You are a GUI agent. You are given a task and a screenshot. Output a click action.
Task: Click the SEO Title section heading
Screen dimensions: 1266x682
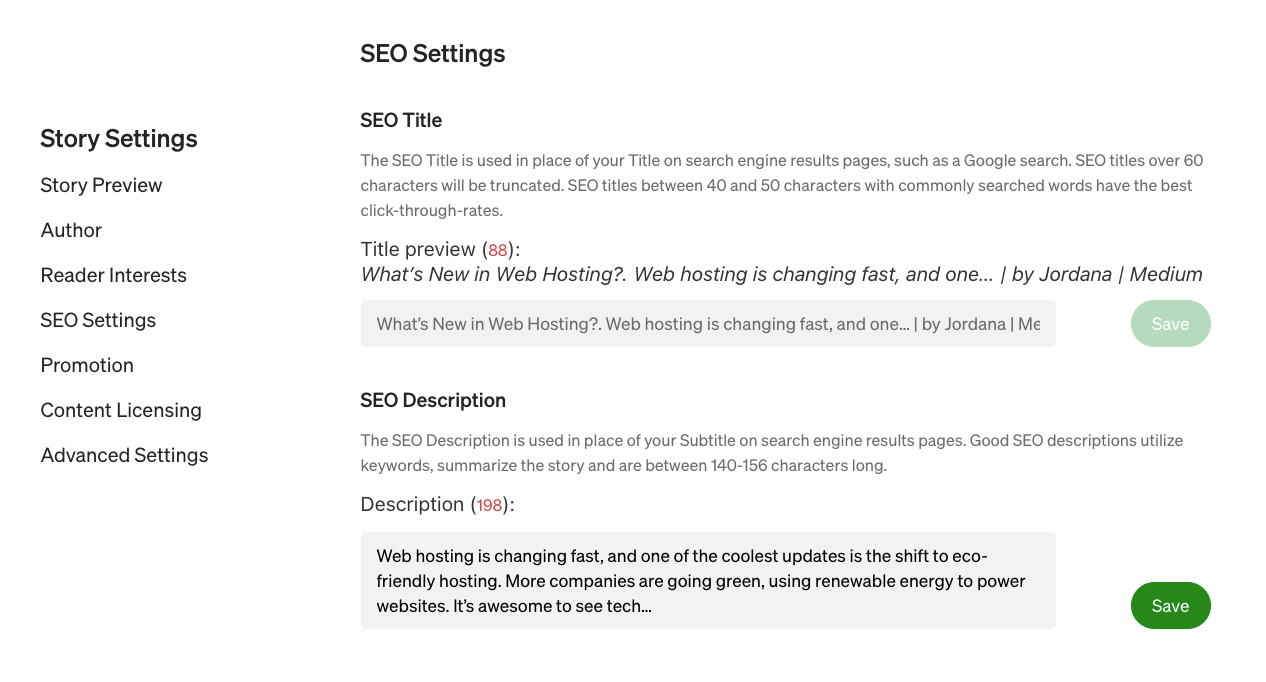(x=401, y=120)
